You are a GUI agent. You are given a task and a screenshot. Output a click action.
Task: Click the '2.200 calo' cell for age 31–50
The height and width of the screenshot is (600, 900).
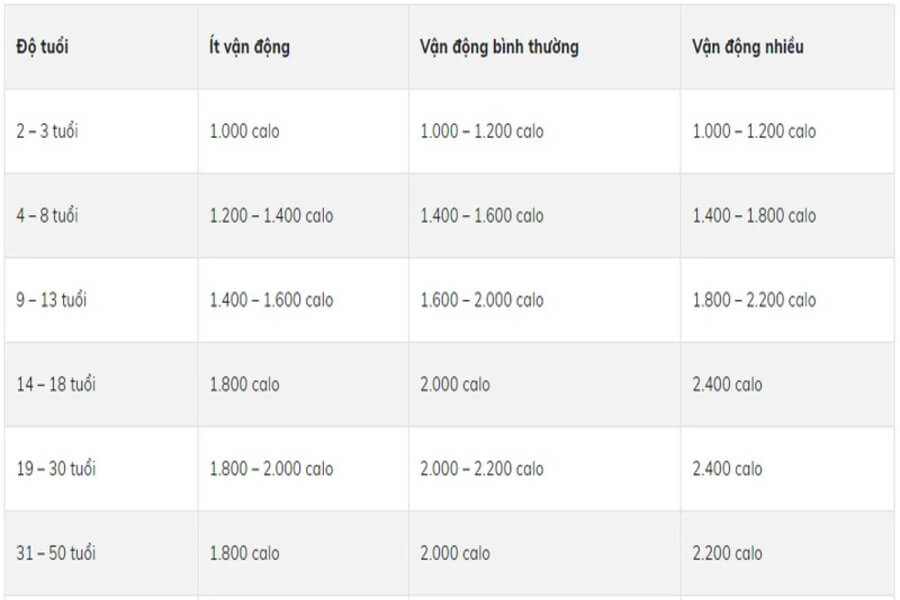pos(727,553)
